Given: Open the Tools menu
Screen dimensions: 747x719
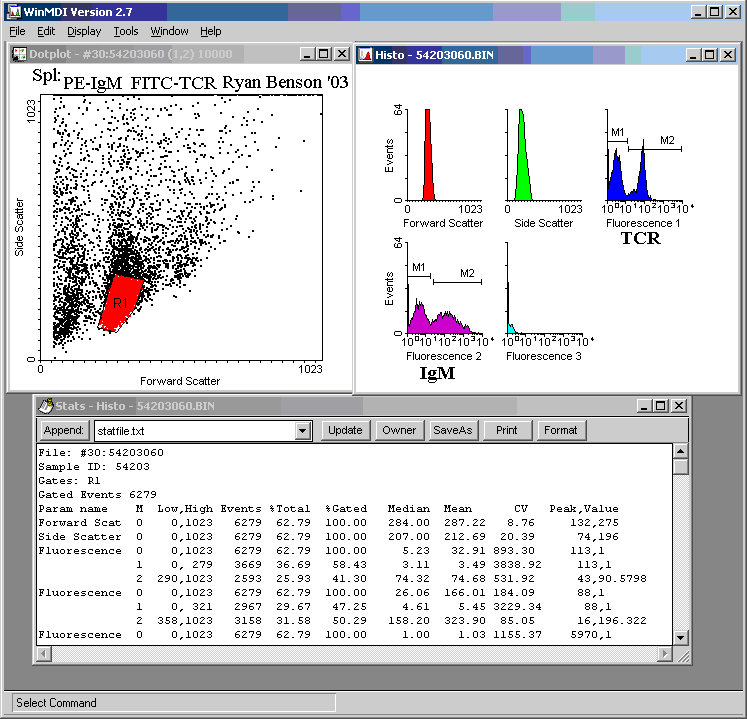Looking at the screenshot, I should coord(126,32).
